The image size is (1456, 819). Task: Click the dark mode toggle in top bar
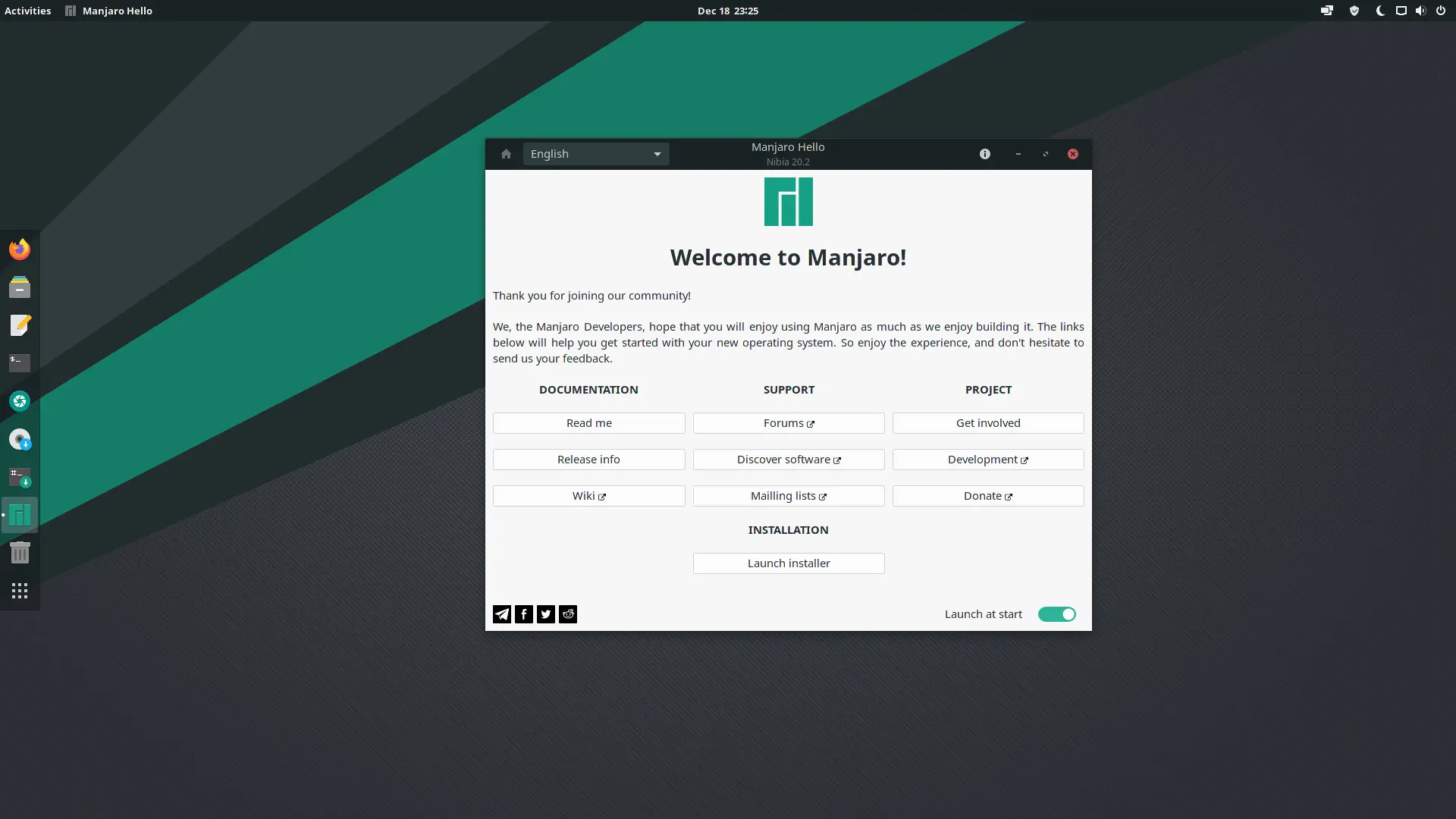pos(1378,10)
